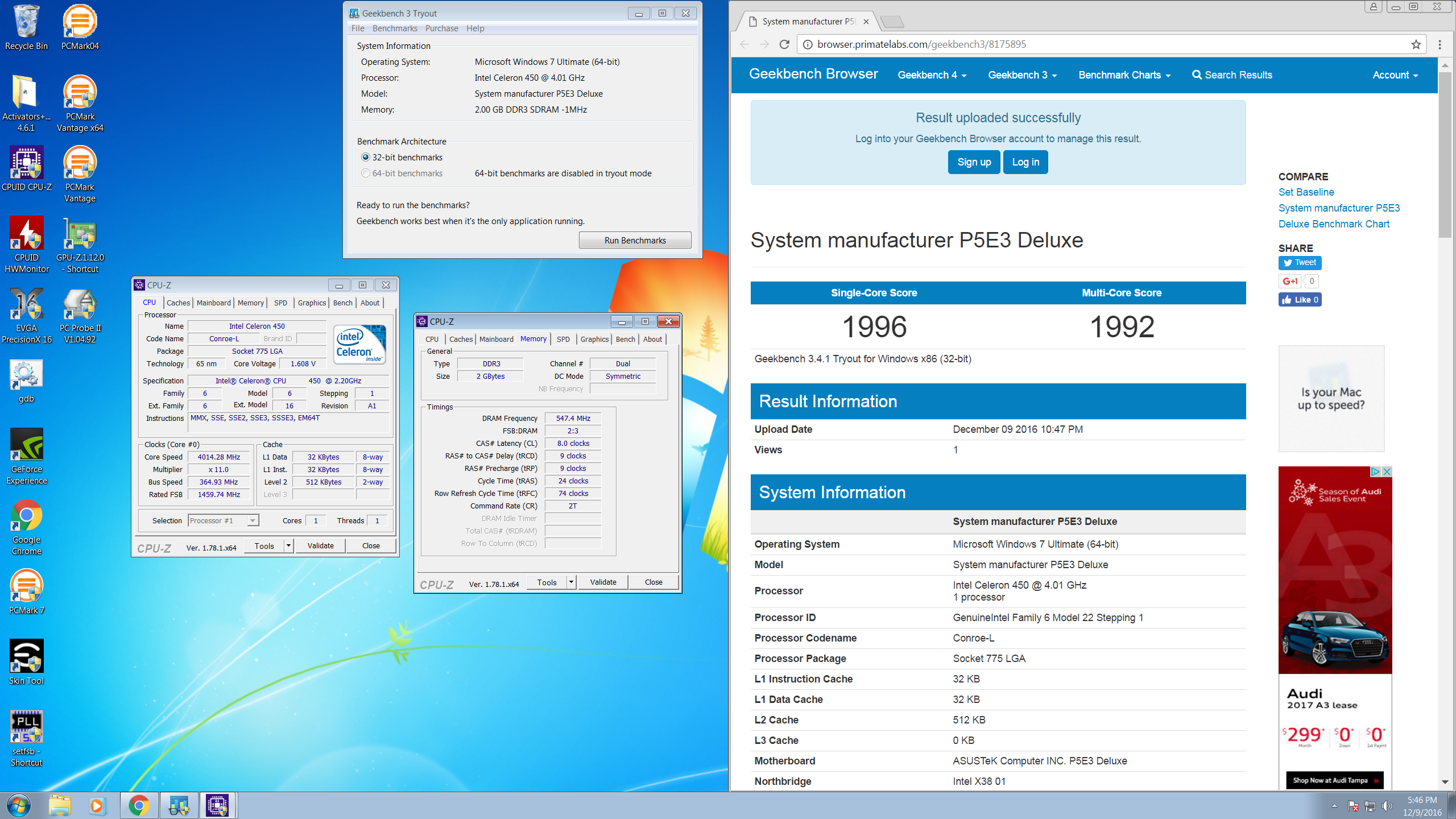Click the Sign up button

pyautogui.click(x=974, y=162)
